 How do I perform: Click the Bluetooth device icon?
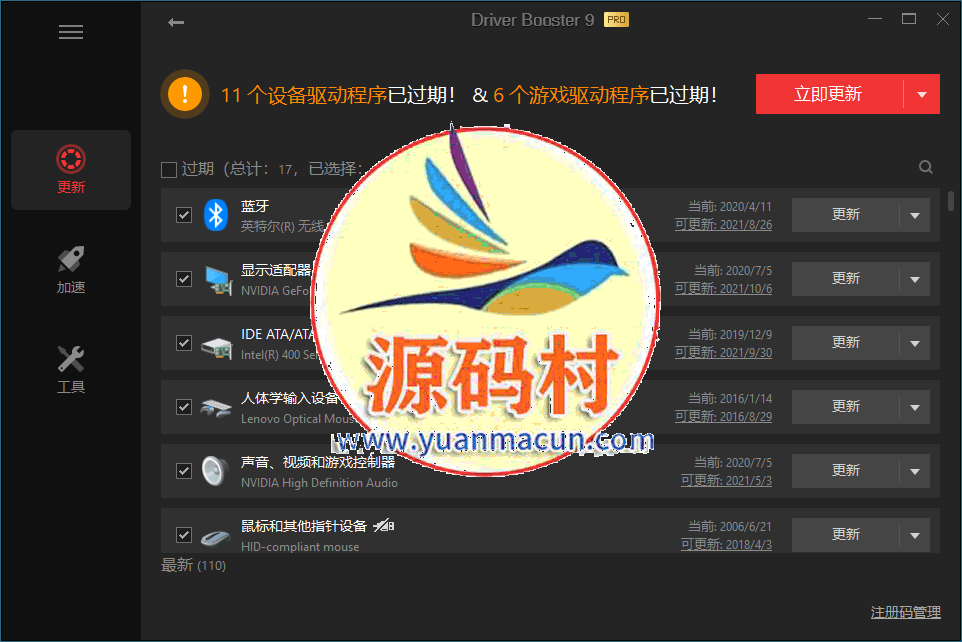click(x=216, y=214)
